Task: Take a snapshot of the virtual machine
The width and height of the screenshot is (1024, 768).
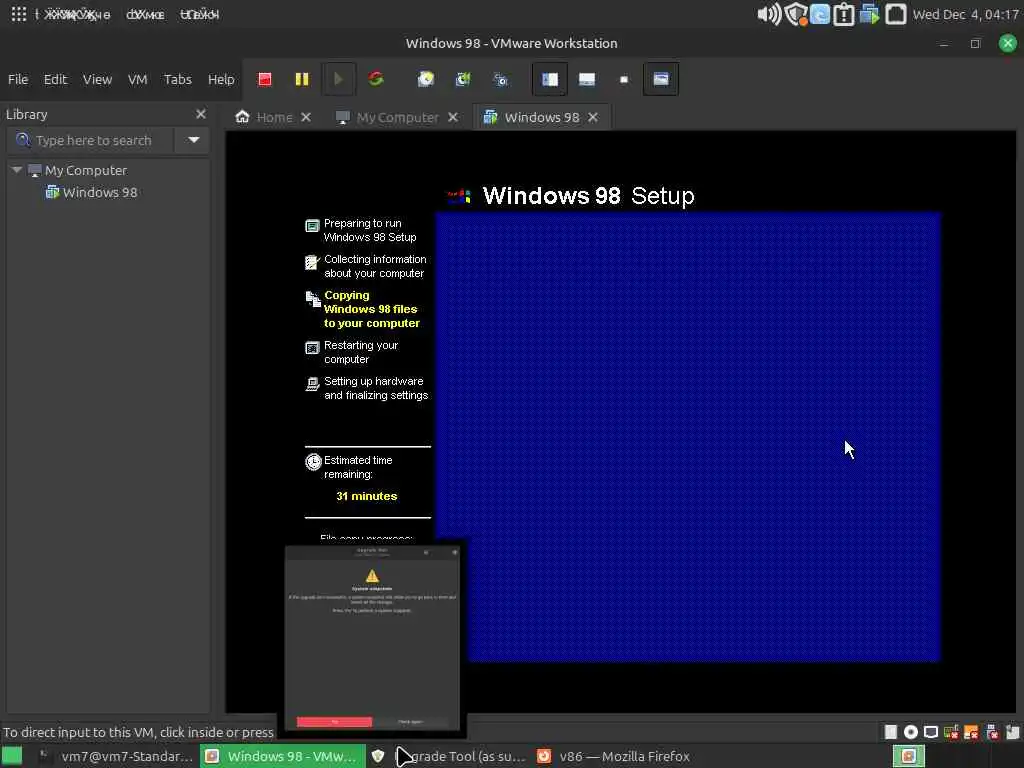Action: pos(426,79)
